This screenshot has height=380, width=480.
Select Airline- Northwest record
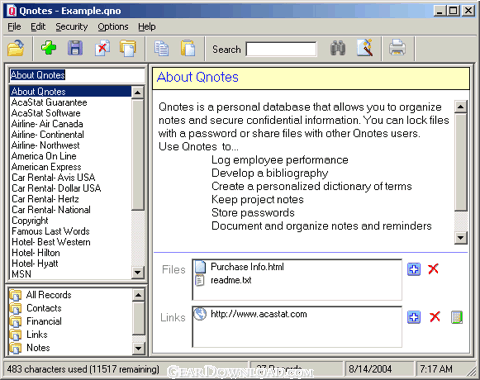(x=71, y=145)
